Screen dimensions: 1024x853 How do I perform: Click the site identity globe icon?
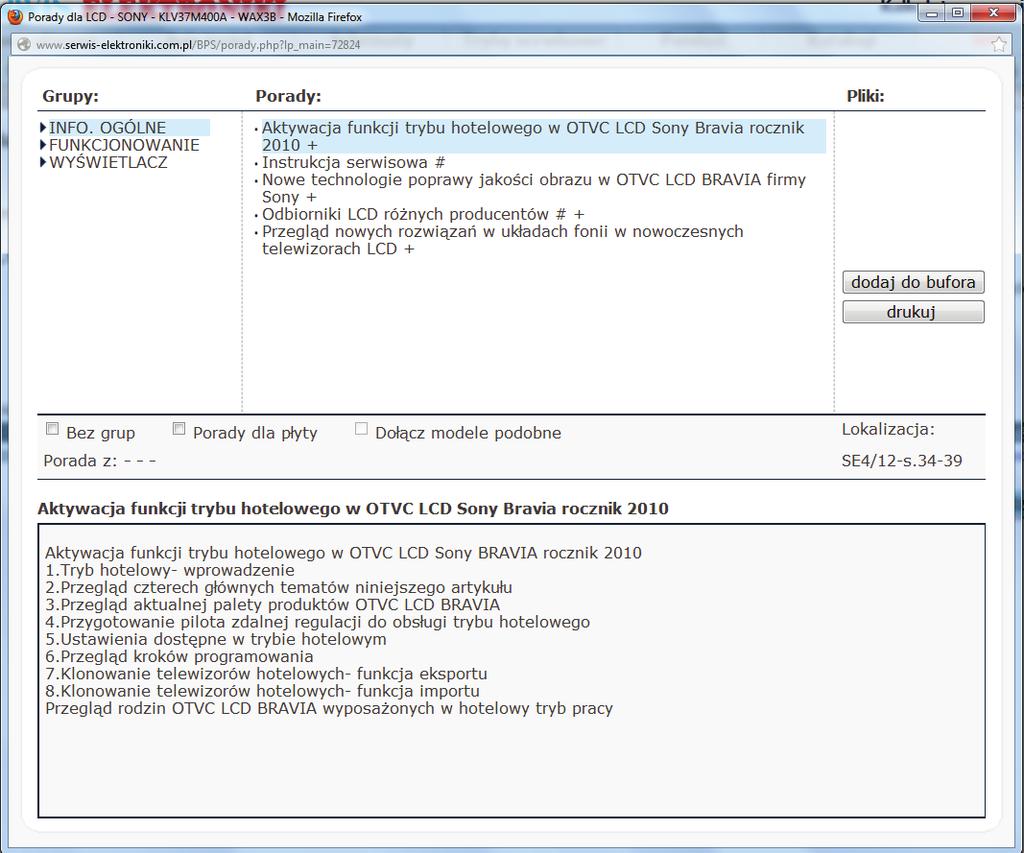pyautogui.click(x=24, y=45)
